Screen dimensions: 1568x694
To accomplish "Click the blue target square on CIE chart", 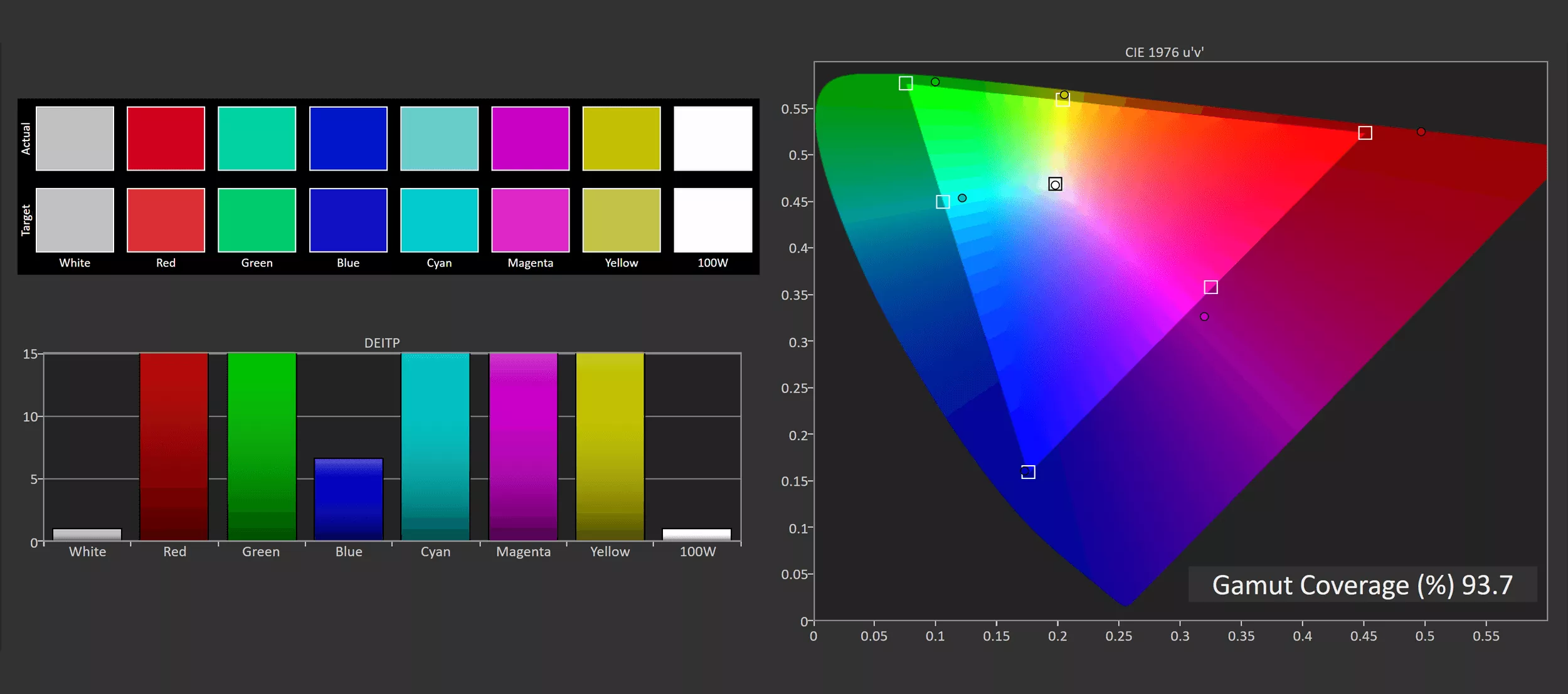I will pos(1028,472).
